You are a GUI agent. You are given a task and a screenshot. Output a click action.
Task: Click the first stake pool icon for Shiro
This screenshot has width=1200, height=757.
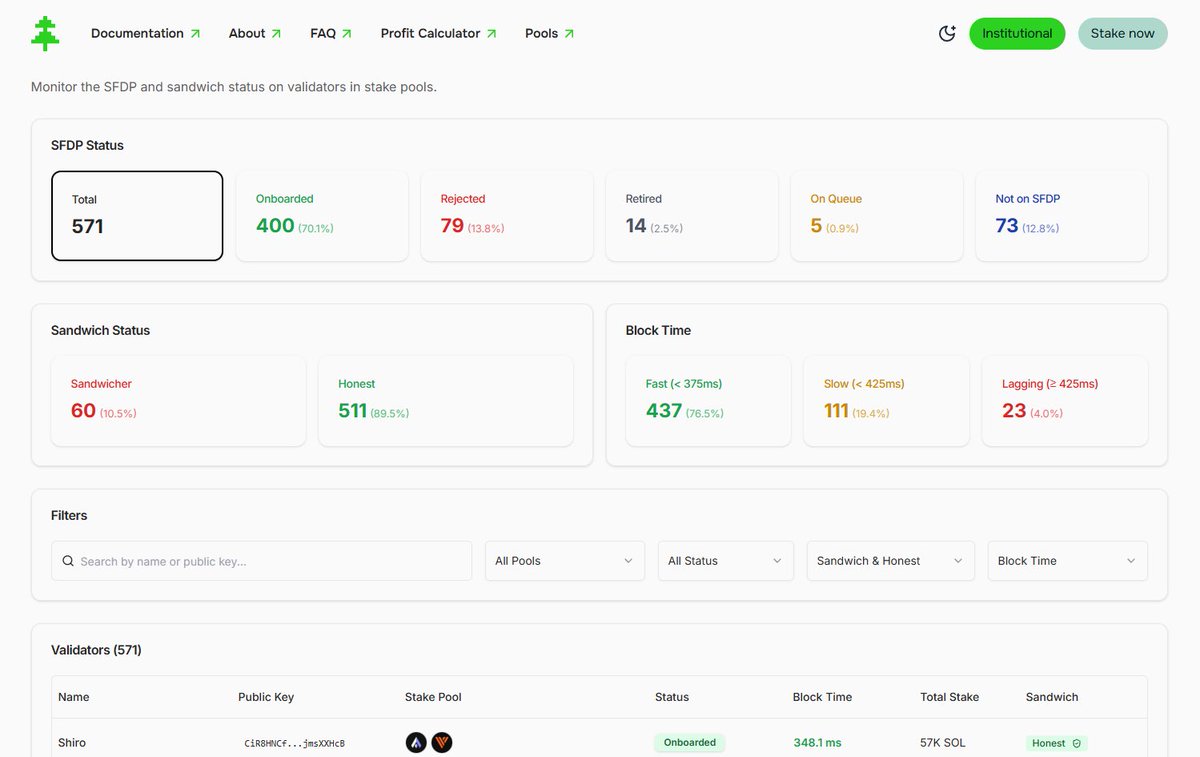(x=416, y=743)
